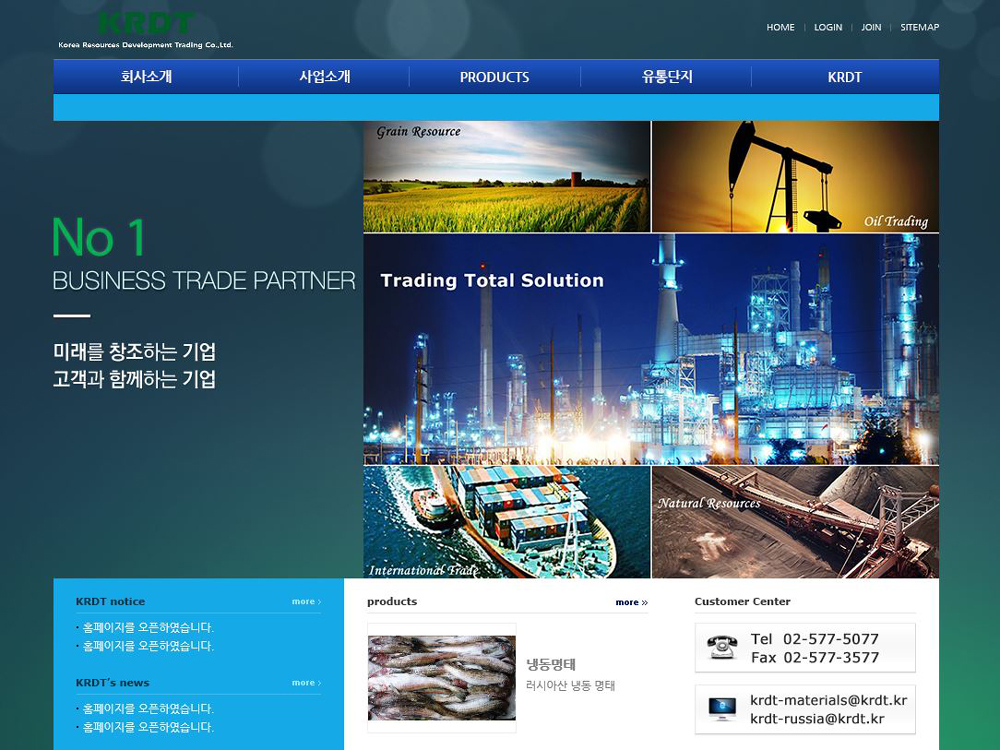The height and width of the screenshot is (750, 1000).
Task: Open the LOGIN page link
Action: point(828,27)
